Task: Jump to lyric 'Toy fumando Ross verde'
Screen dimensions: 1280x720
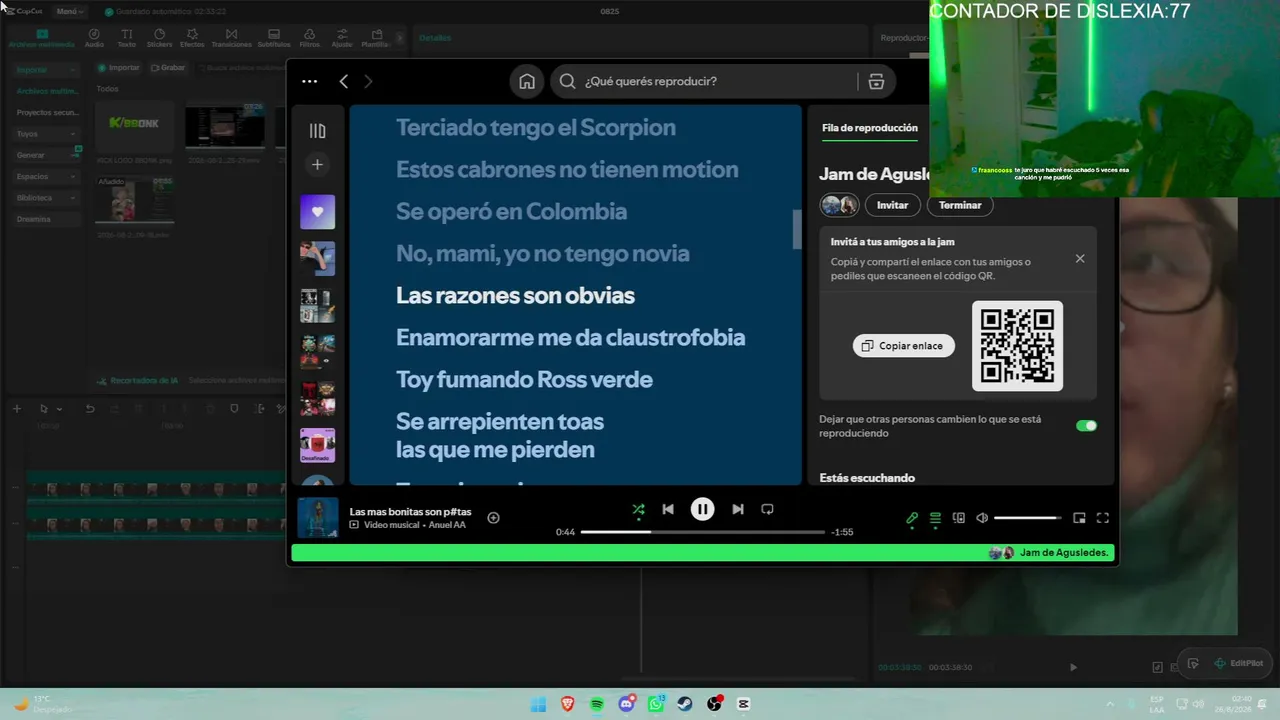Action: pyautogui.click(x=524, y=380)
